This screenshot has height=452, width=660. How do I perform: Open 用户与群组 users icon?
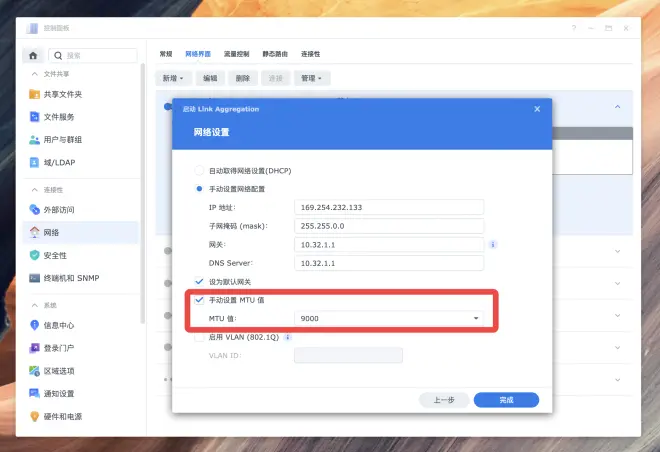35,140
